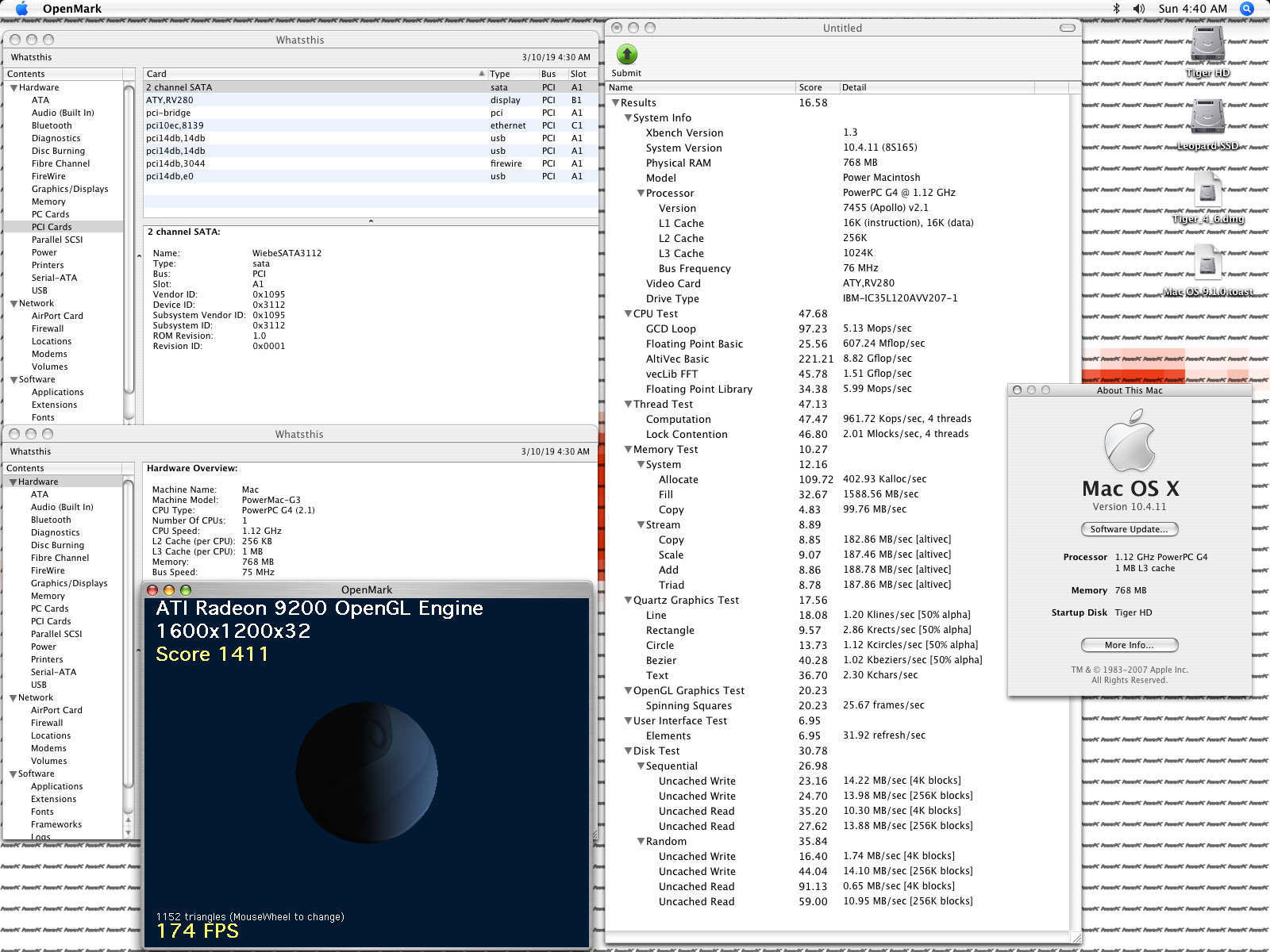The height and width of the screenshot is (952, 1270).
Task: Collapse the Stream group in Memory Test
Action: (x=641, y=525)
